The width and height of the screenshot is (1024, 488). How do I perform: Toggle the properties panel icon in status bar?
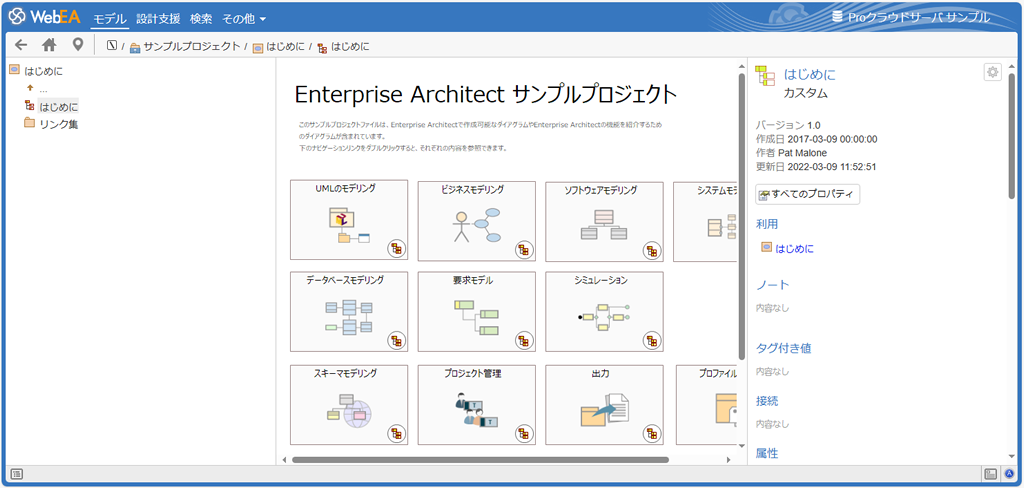(x=991, y=473)
